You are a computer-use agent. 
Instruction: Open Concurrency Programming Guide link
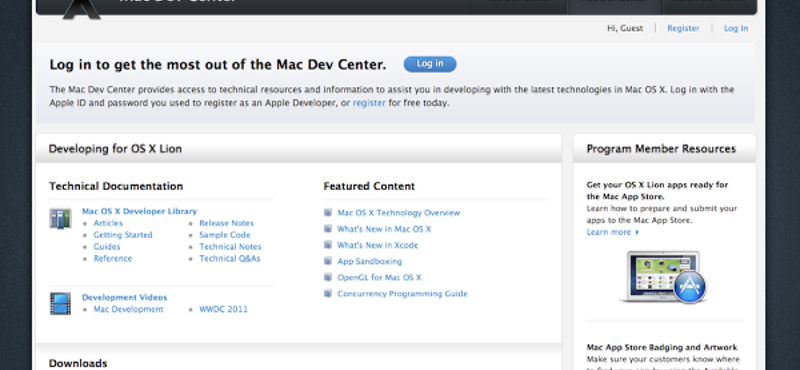click(x=403, y=294)
